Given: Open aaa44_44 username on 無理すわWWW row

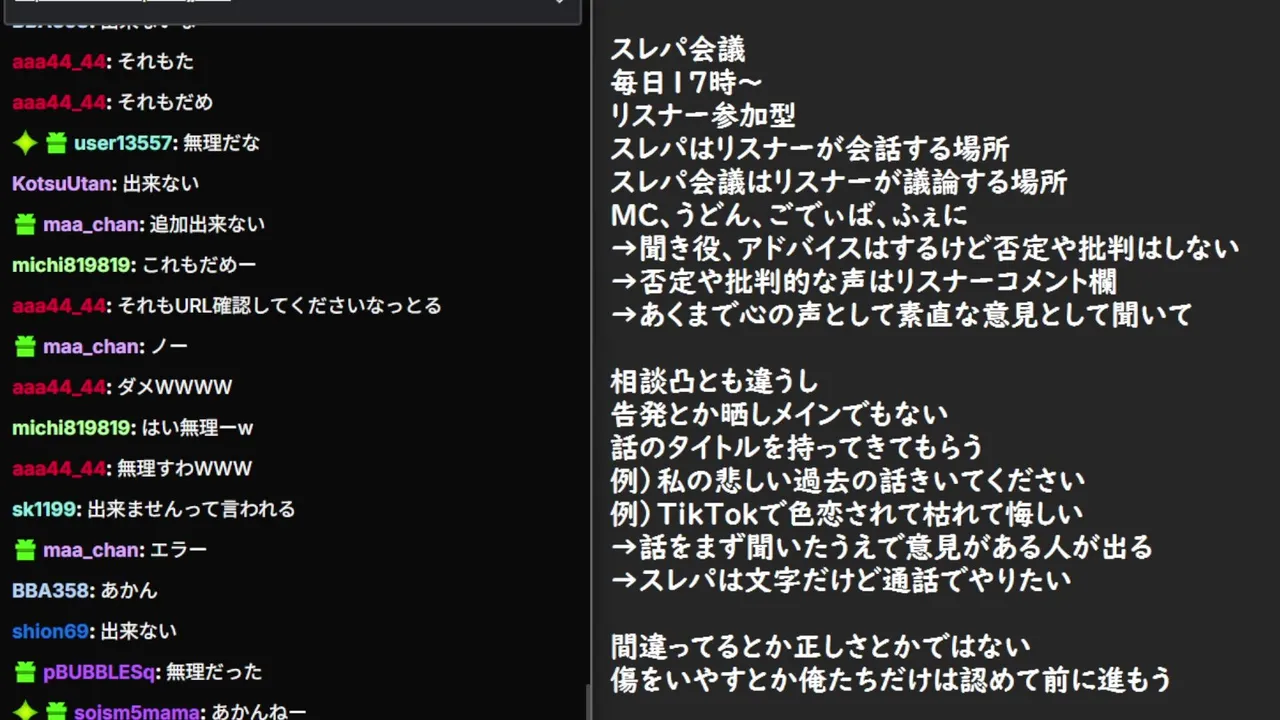Looking at the screenshot, I should coord(59,468).
